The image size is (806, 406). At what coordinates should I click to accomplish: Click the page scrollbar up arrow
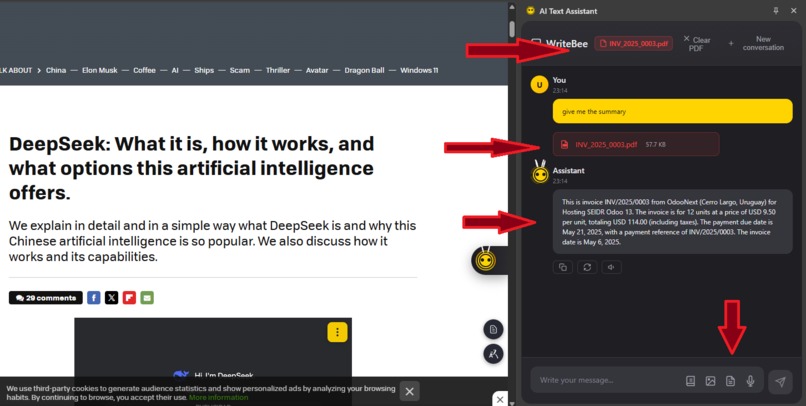[x=512, y=7]
